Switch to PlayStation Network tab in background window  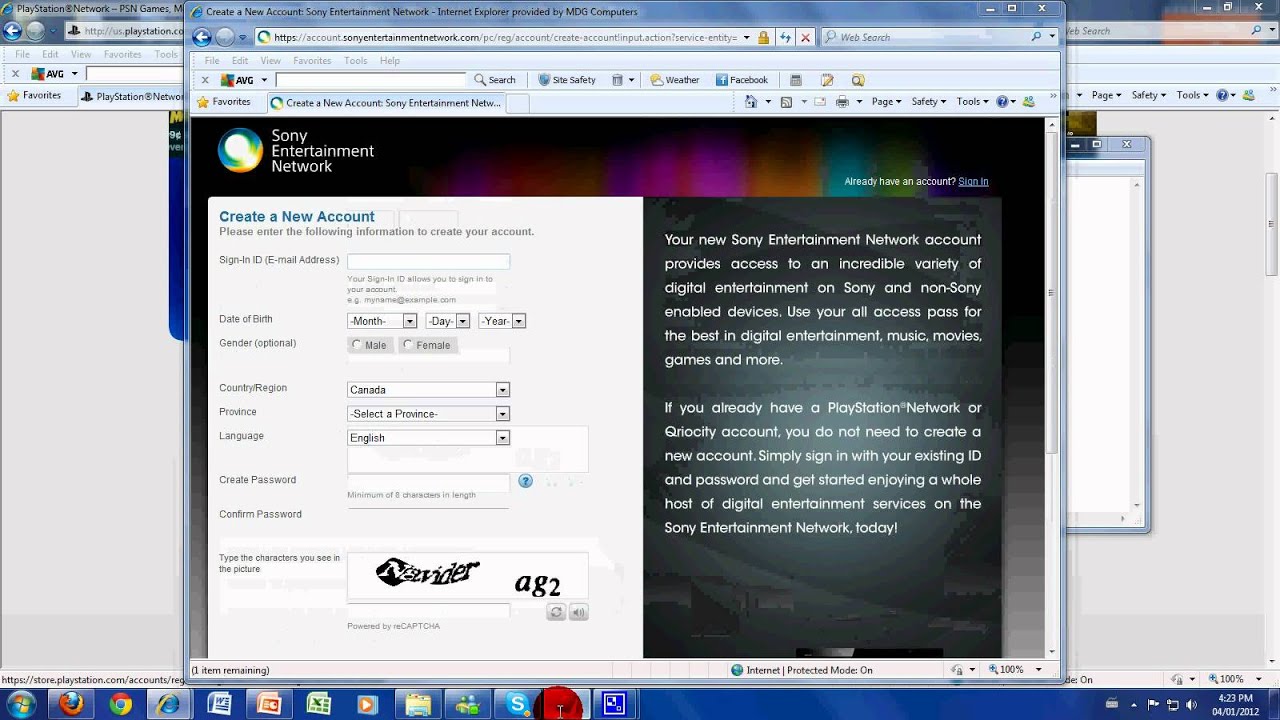click(x=132, y=97)
